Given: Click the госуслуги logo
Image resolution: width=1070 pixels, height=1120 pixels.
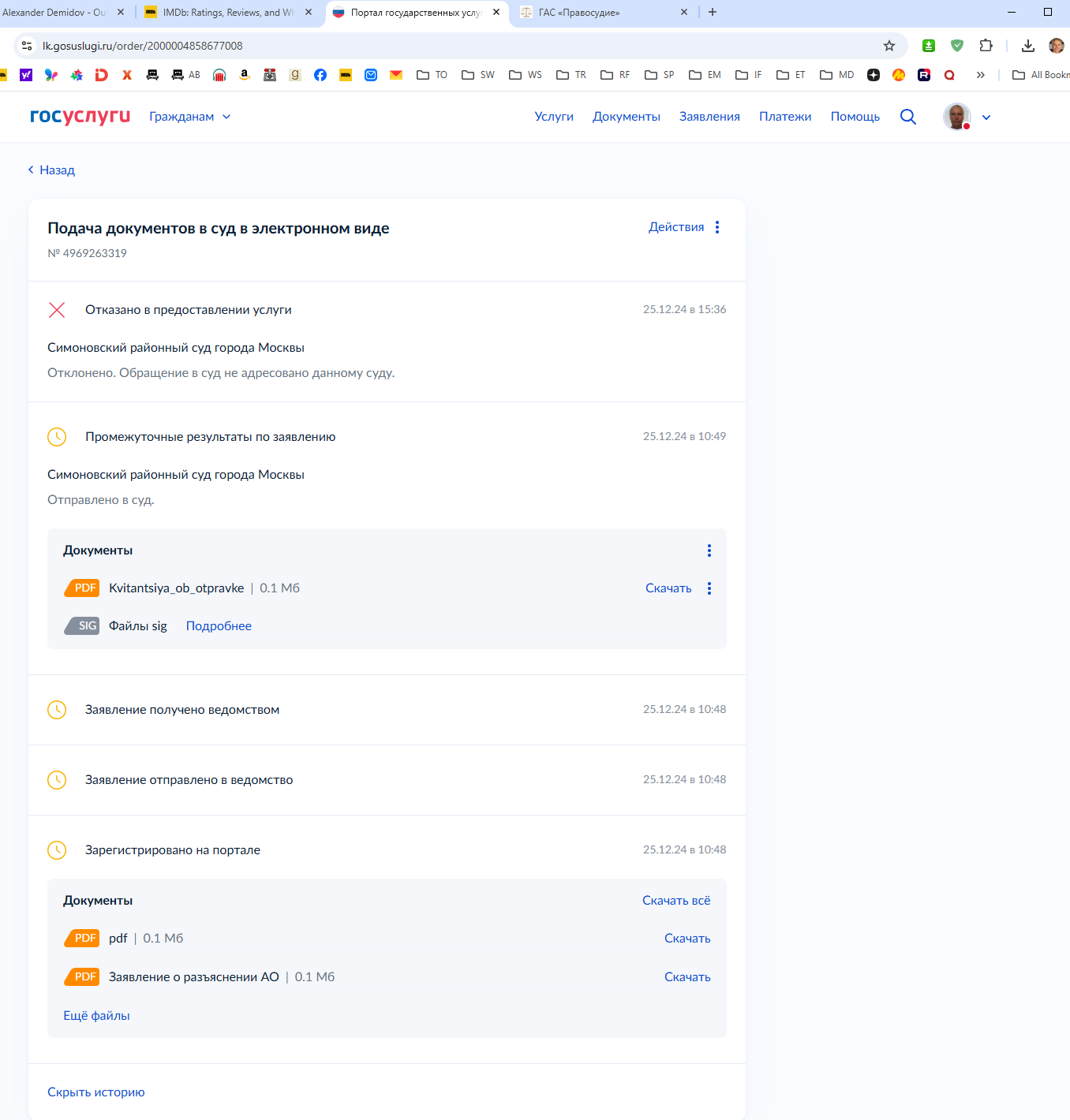Looking at the screenshot, I should coord(80,116).
